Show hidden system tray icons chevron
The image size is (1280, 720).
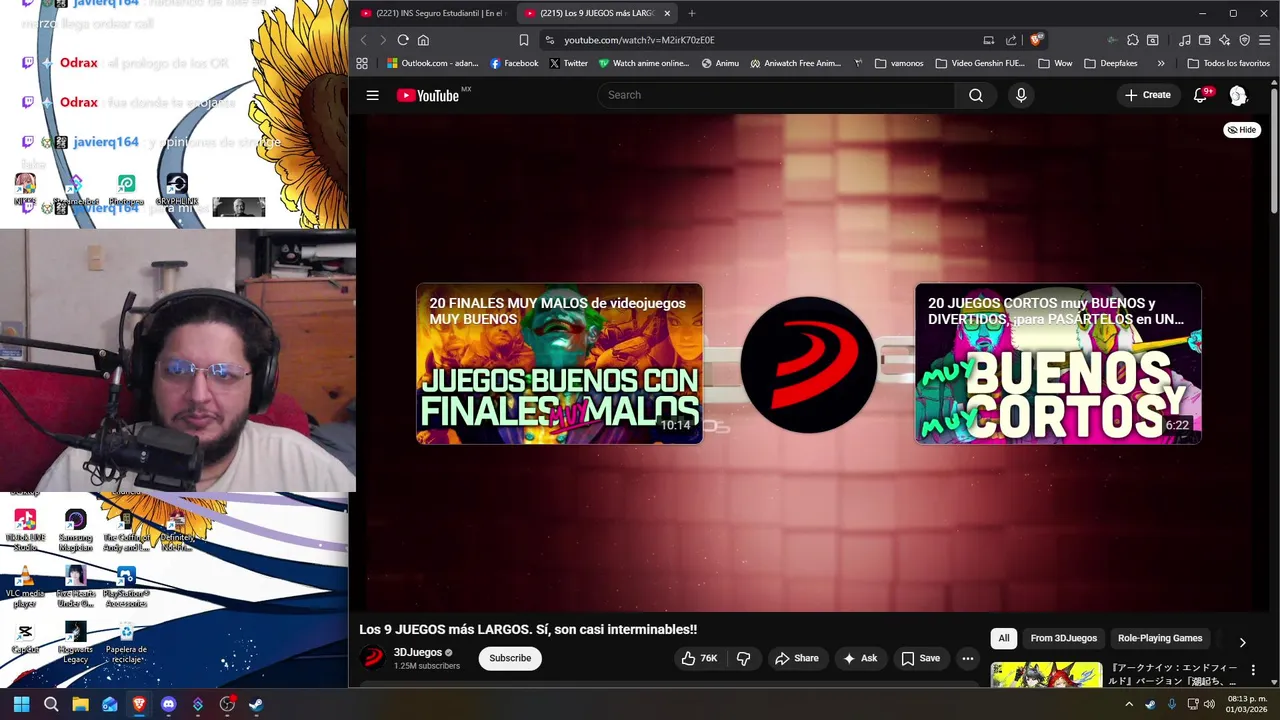1129,704
